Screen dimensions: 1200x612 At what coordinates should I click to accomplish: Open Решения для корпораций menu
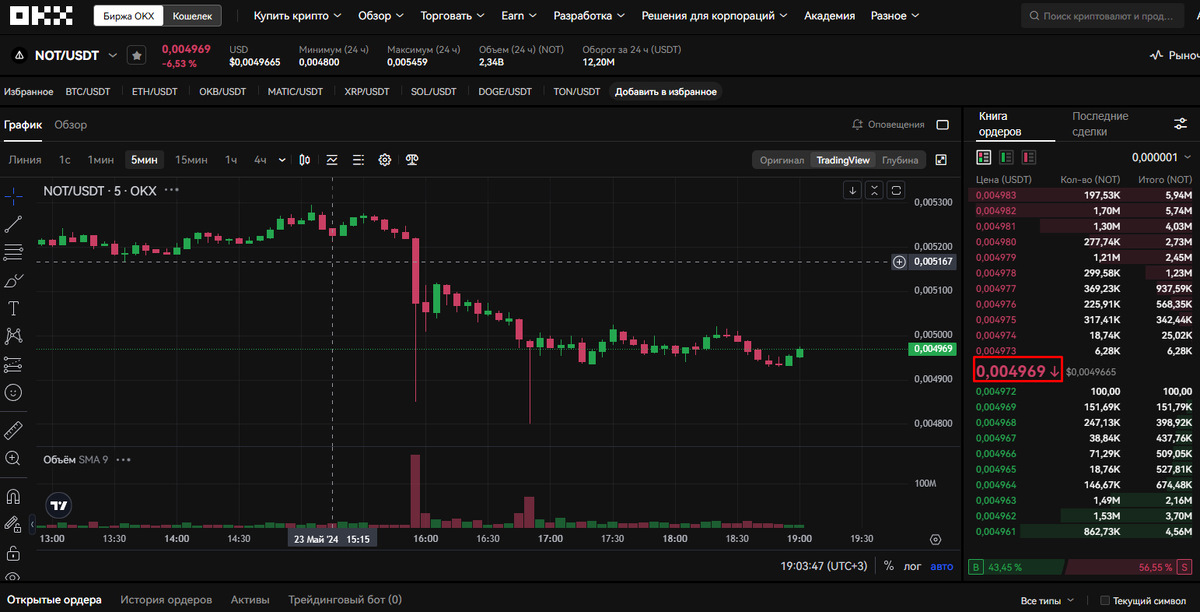click(x=714, y=16)
